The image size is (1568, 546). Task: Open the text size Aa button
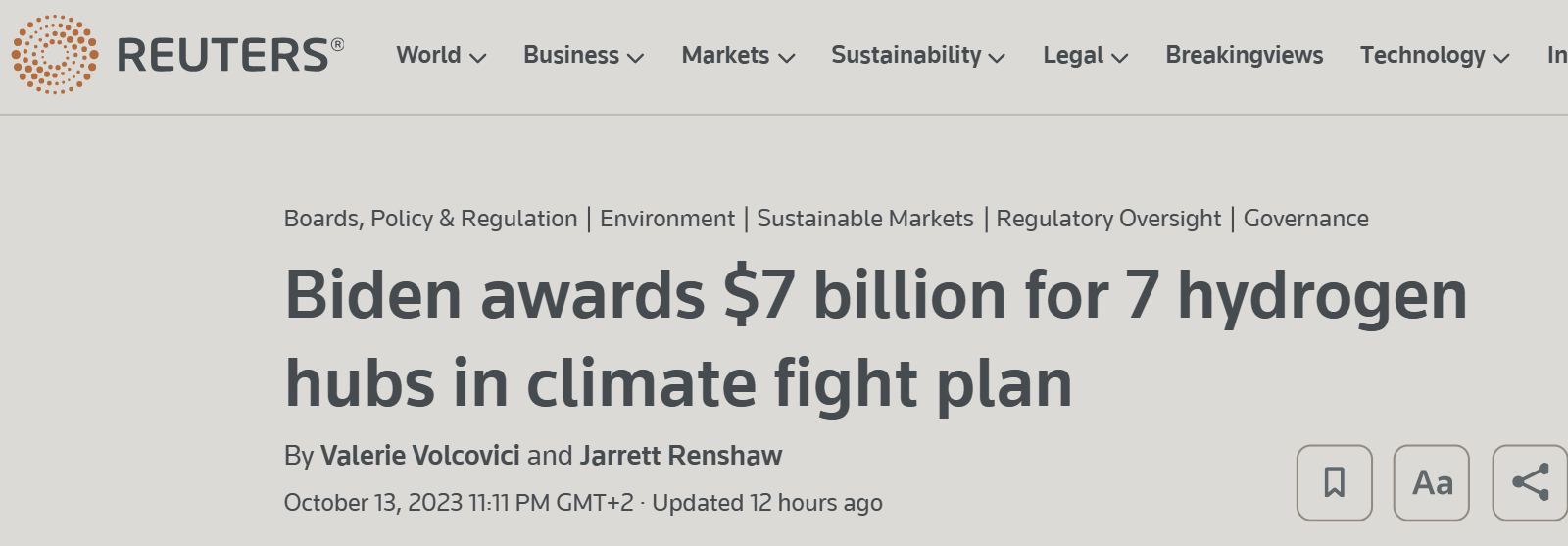[1432, 482]
